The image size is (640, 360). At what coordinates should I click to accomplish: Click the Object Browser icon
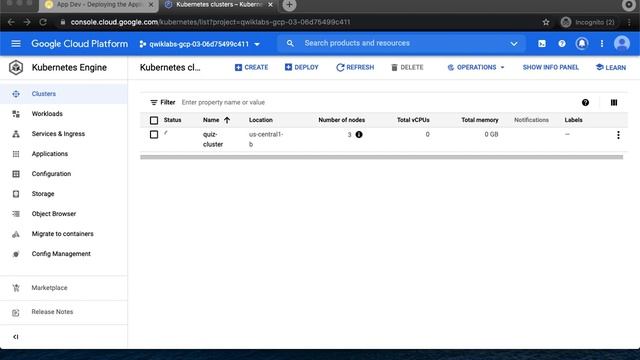16,214
